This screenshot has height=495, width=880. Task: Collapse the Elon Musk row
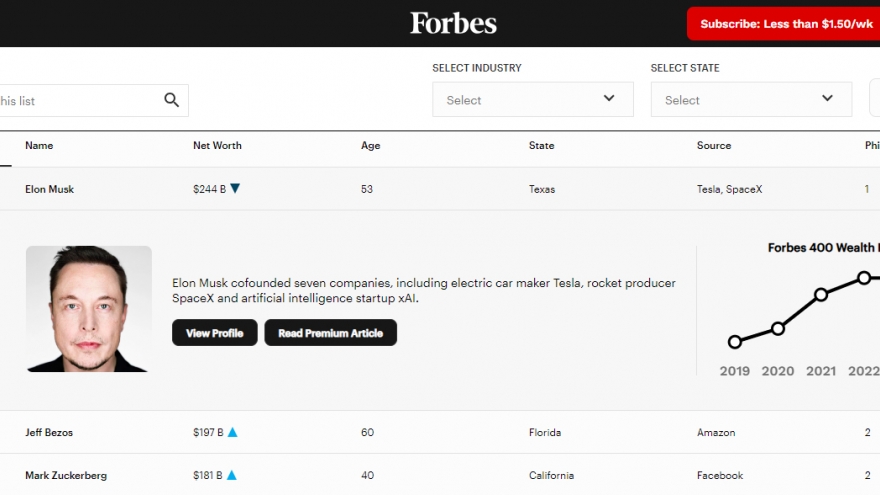[440, 189]
